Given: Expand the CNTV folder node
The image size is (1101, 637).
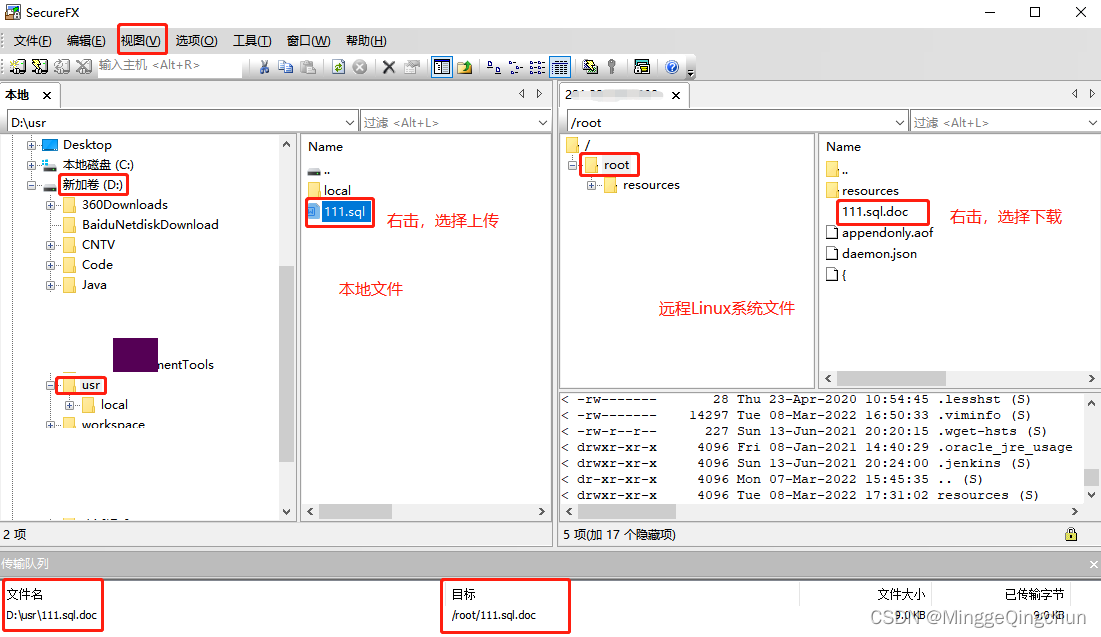Looking at the screenshot, I should [50, 245].
